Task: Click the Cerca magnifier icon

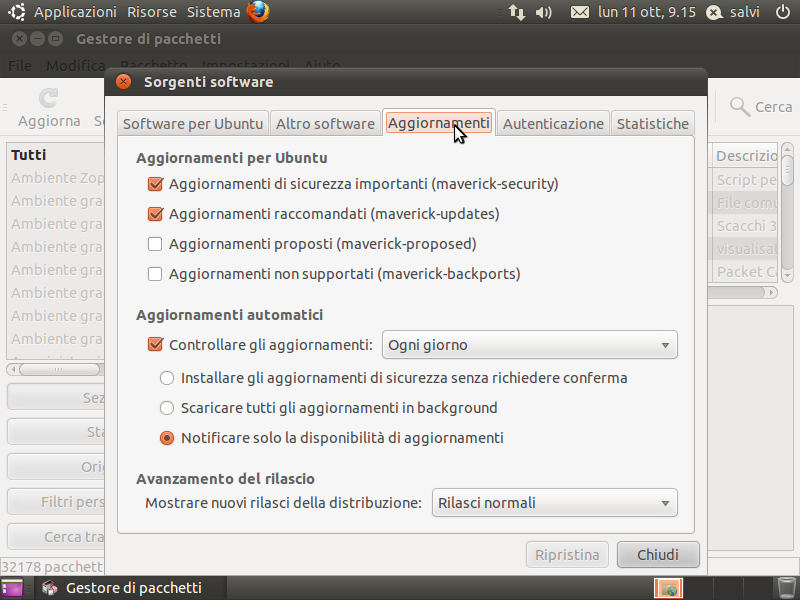Action: point(740,107)
